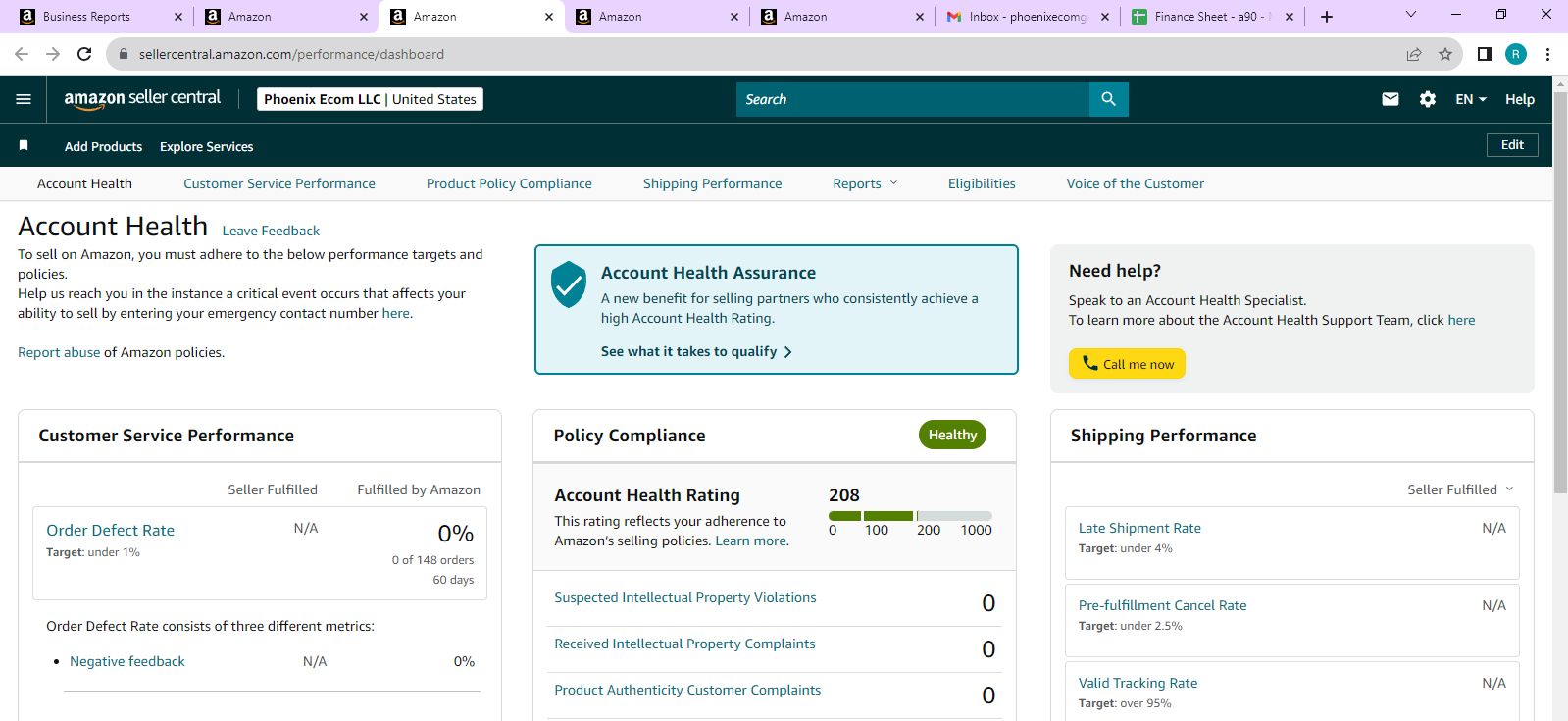
Task: Click the Account Health Rating progress bar
Action: 910,516
